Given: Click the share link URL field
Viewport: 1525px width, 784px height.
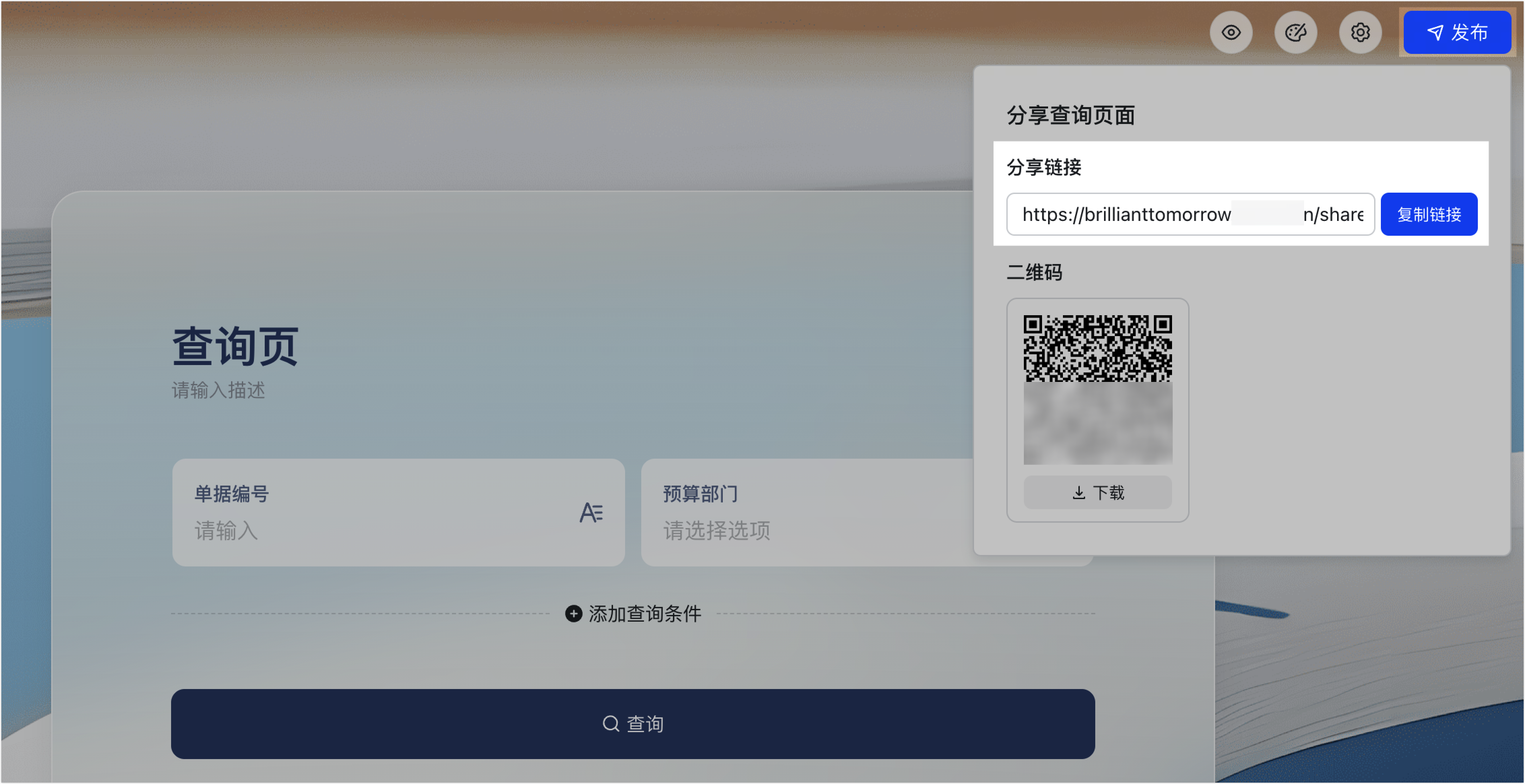Looking at the screenshot, I should 1190,215.
